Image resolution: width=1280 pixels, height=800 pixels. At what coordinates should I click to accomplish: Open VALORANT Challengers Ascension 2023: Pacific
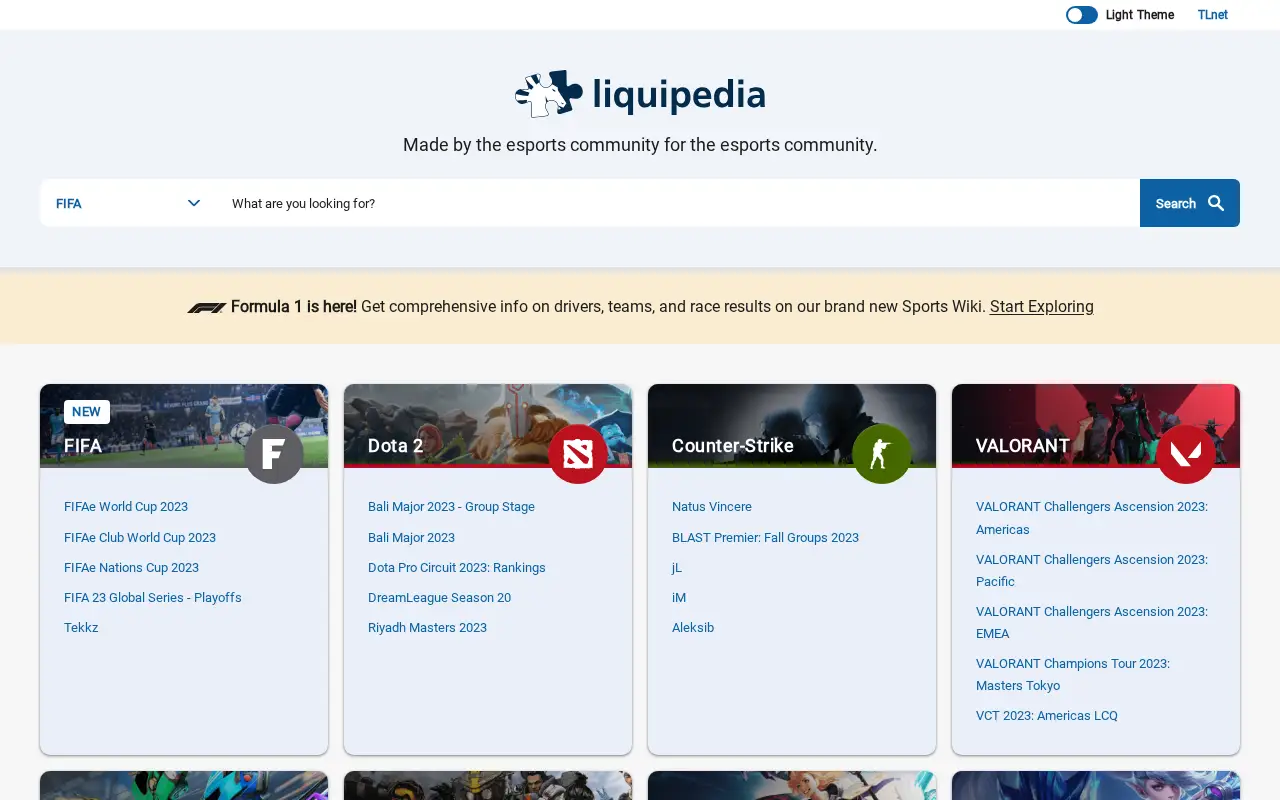pos(1092,570)
